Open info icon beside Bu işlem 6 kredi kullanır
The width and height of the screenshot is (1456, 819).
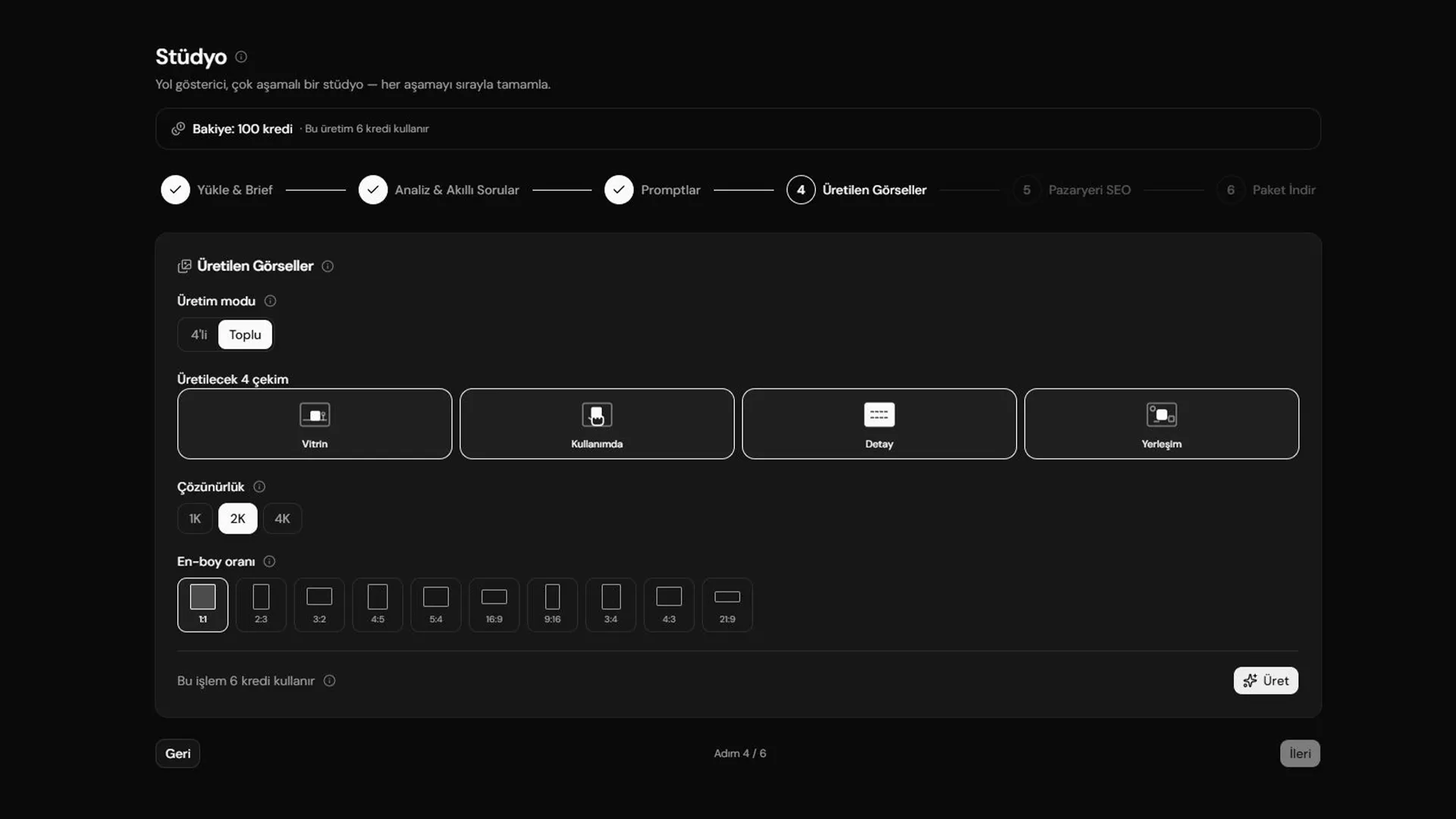[x=329, y=681]
